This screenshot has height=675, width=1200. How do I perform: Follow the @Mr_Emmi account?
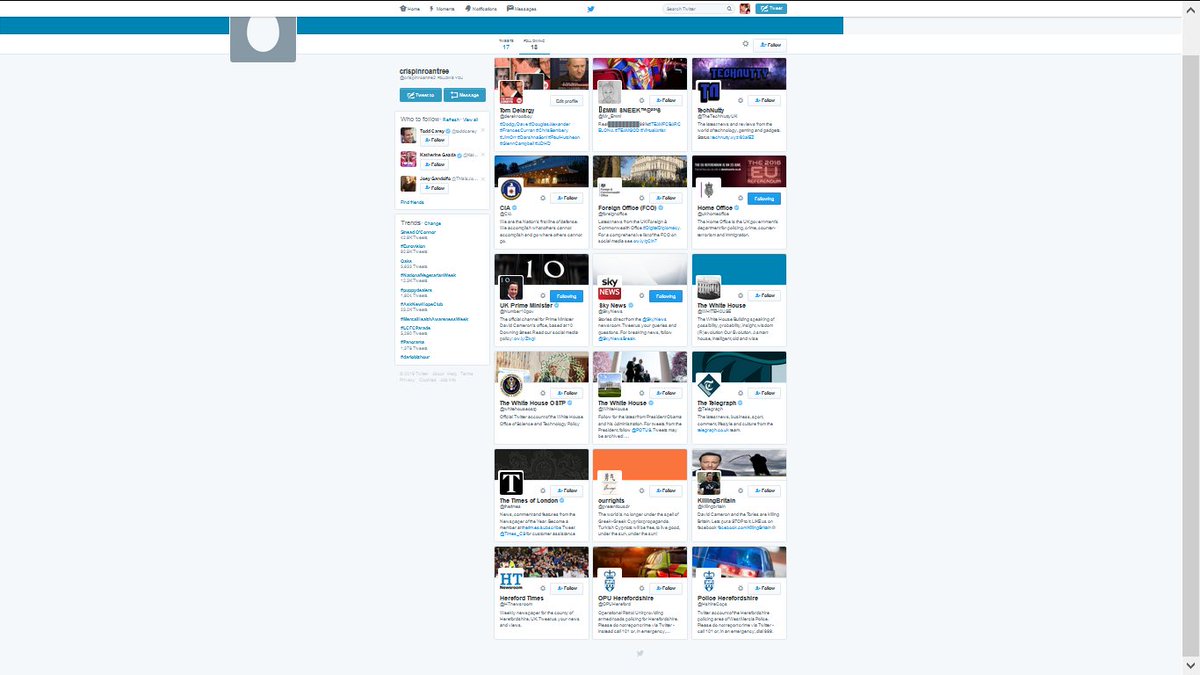coord(664,101)
